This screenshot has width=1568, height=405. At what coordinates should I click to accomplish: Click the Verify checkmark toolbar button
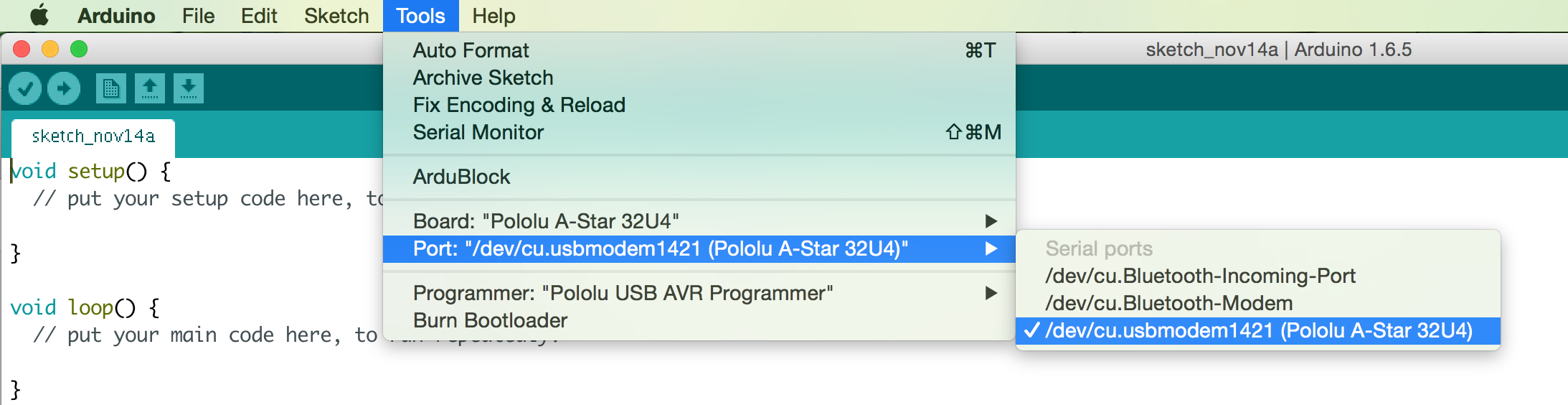pos(25,88)
